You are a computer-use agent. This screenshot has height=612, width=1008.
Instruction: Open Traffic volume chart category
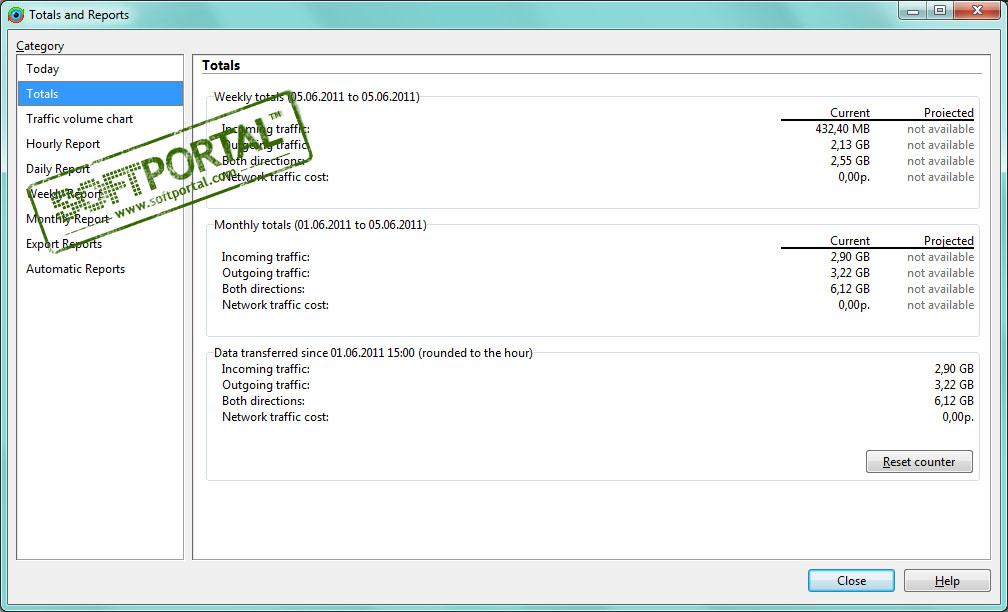(100, 119)
